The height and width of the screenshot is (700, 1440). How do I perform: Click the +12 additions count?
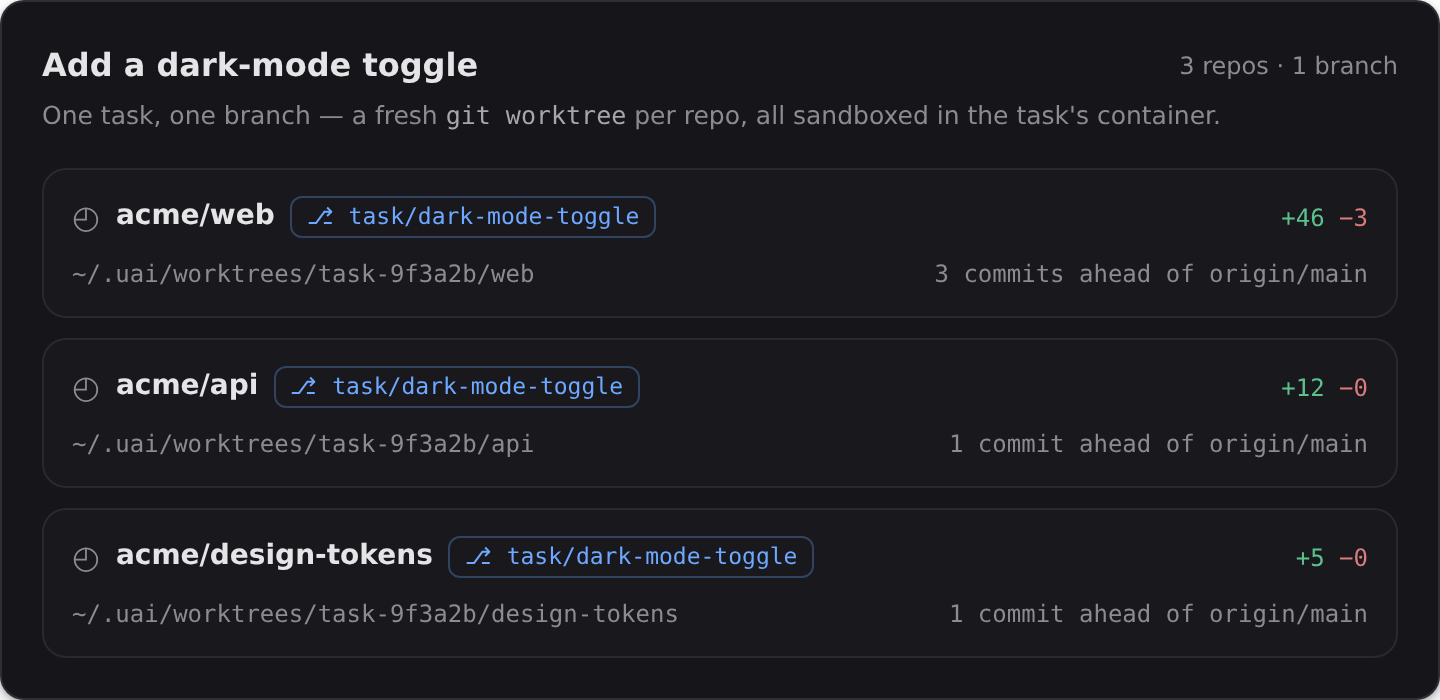tap(1303, 388)
